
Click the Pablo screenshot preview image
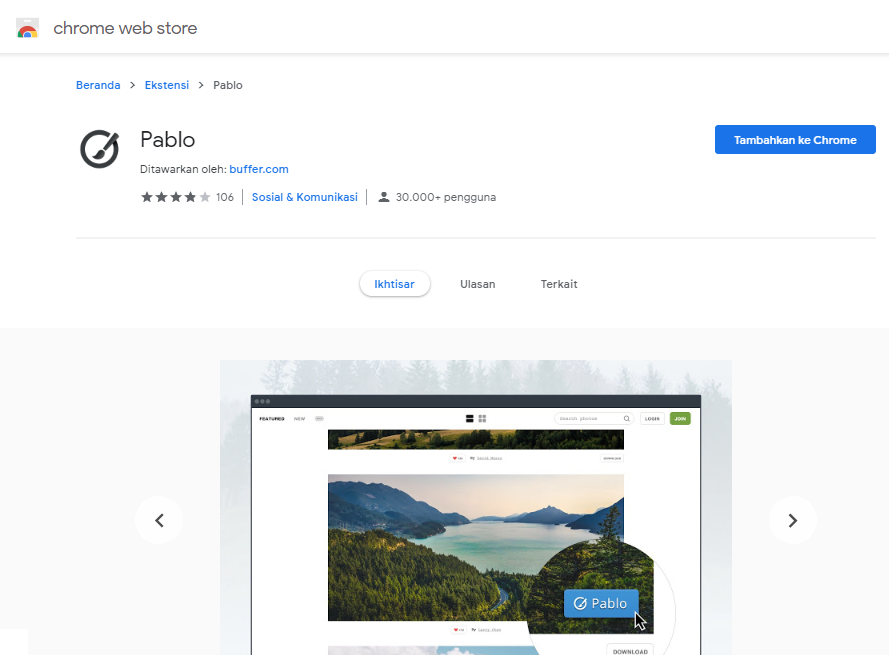coord(476,508)
